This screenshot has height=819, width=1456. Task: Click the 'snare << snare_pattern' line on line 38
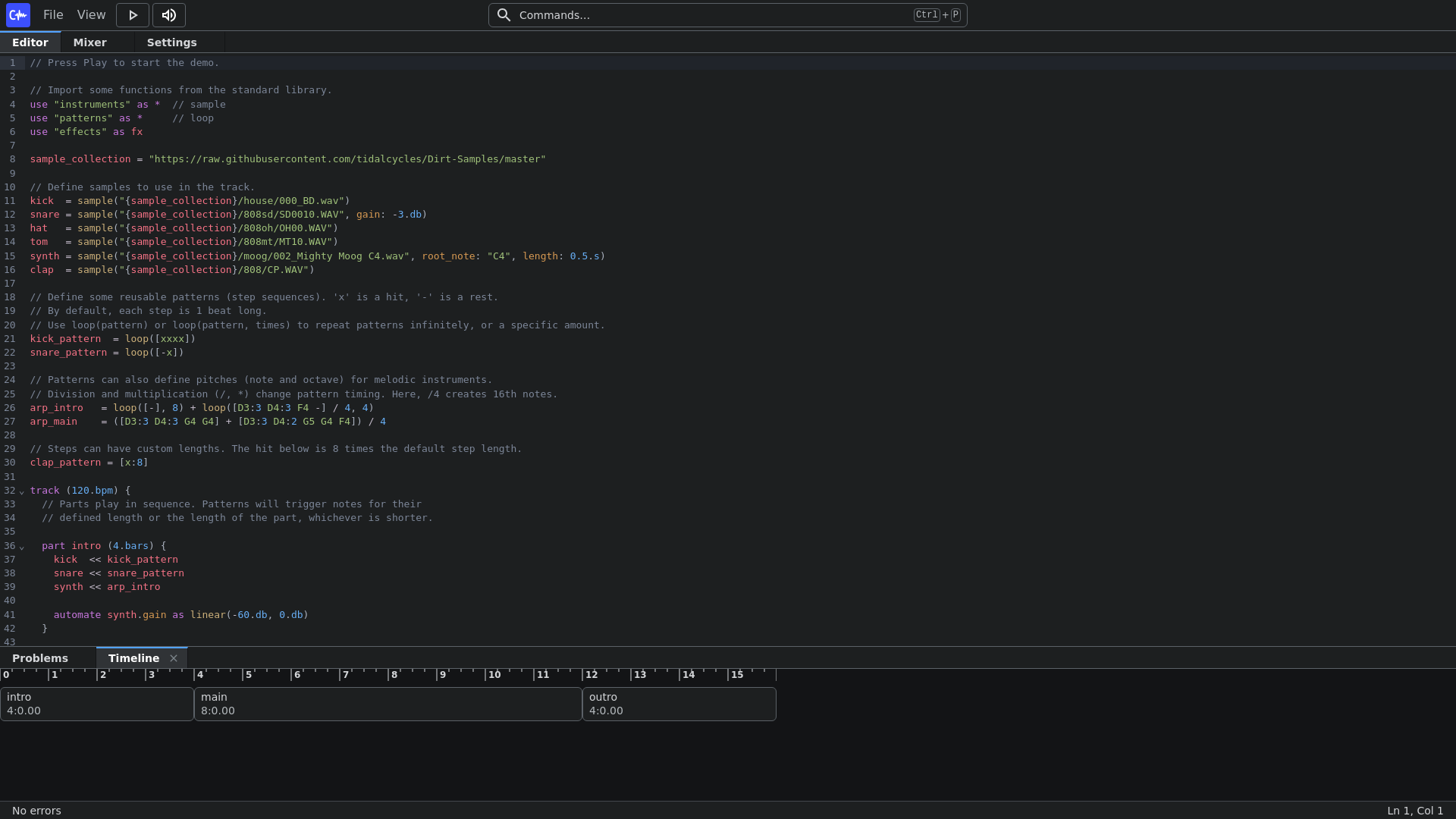pyautogui.click(x=119, y=573)
